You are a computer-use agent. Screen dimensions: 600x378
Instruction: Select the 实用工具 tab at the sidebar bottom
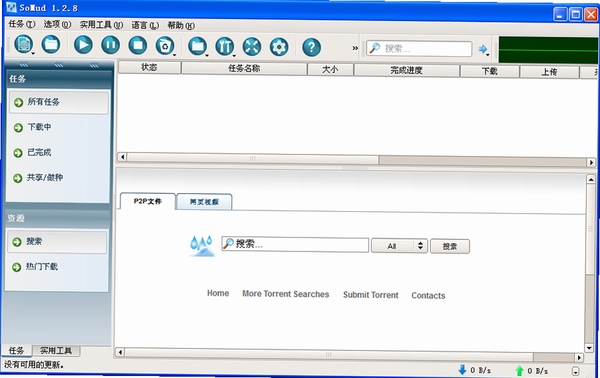coord(56,351)
